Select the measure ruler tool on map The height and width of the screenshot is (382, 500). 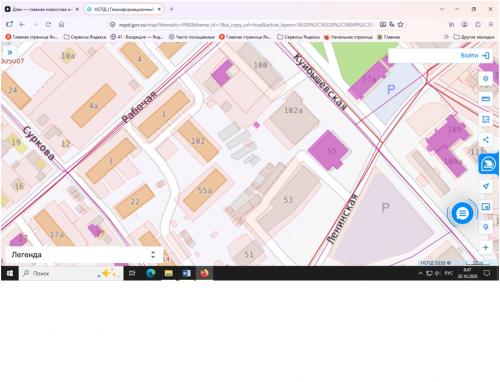(486, 99)
